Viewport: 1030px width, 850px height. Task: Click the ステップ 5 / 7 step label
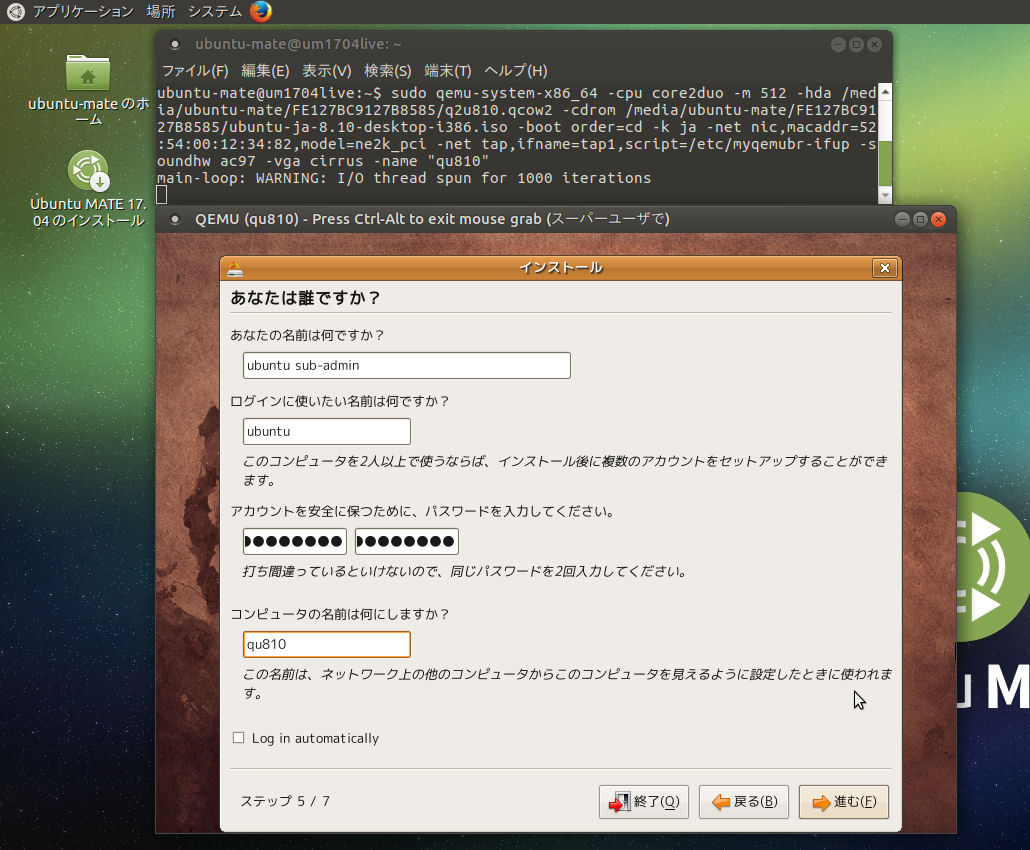click(x=285, y=801)
